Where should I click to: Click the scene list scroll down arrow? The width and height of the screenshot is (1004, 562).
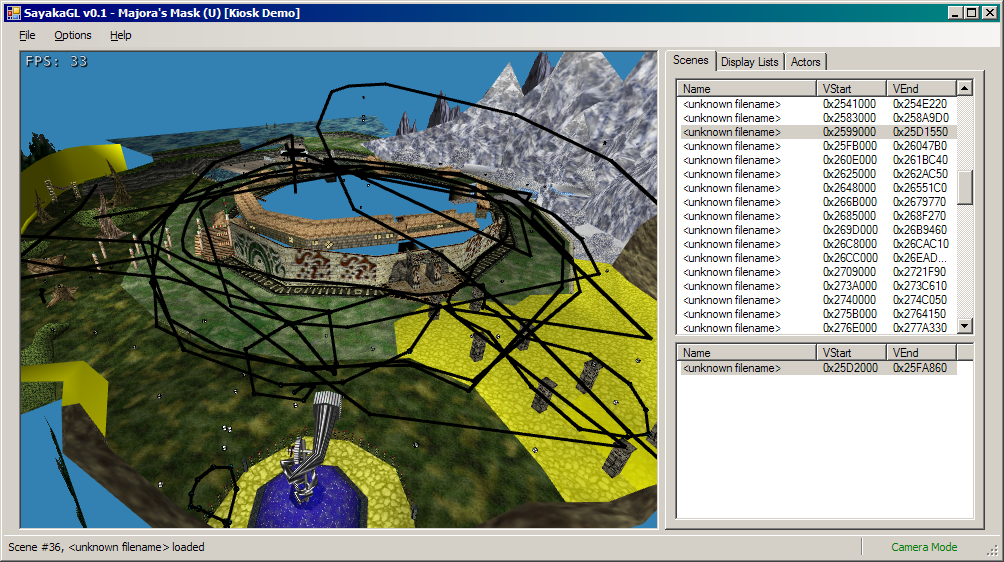pos(964,326)
